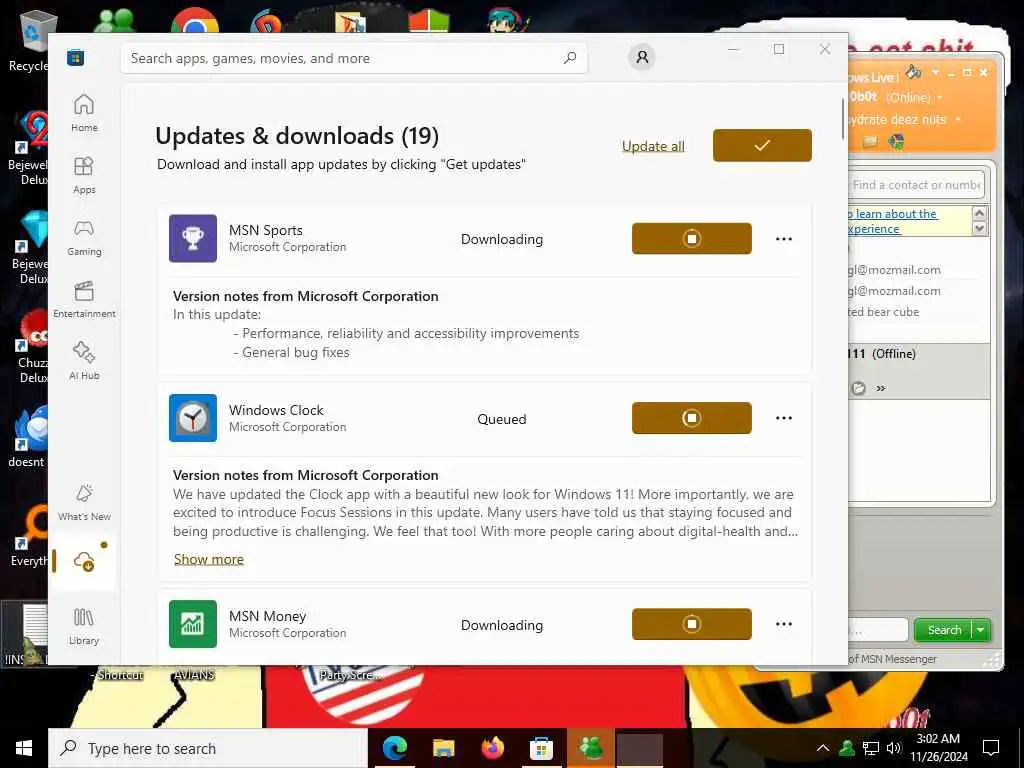The width and height of the screenshot is (1024, 768).
Task: Open the Search button dropdown arrow in Messenger
Action: (981, 630)
